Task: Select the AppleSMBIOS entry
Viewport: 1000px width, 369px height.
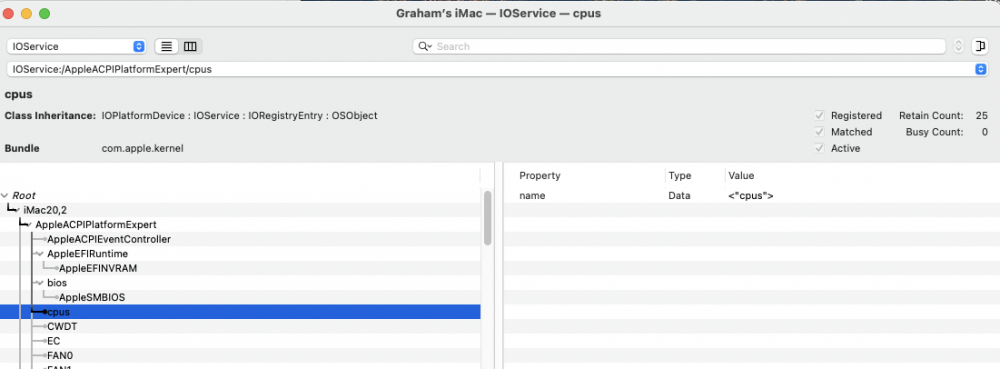Action: pyautogui.click(x=92, y=298)
